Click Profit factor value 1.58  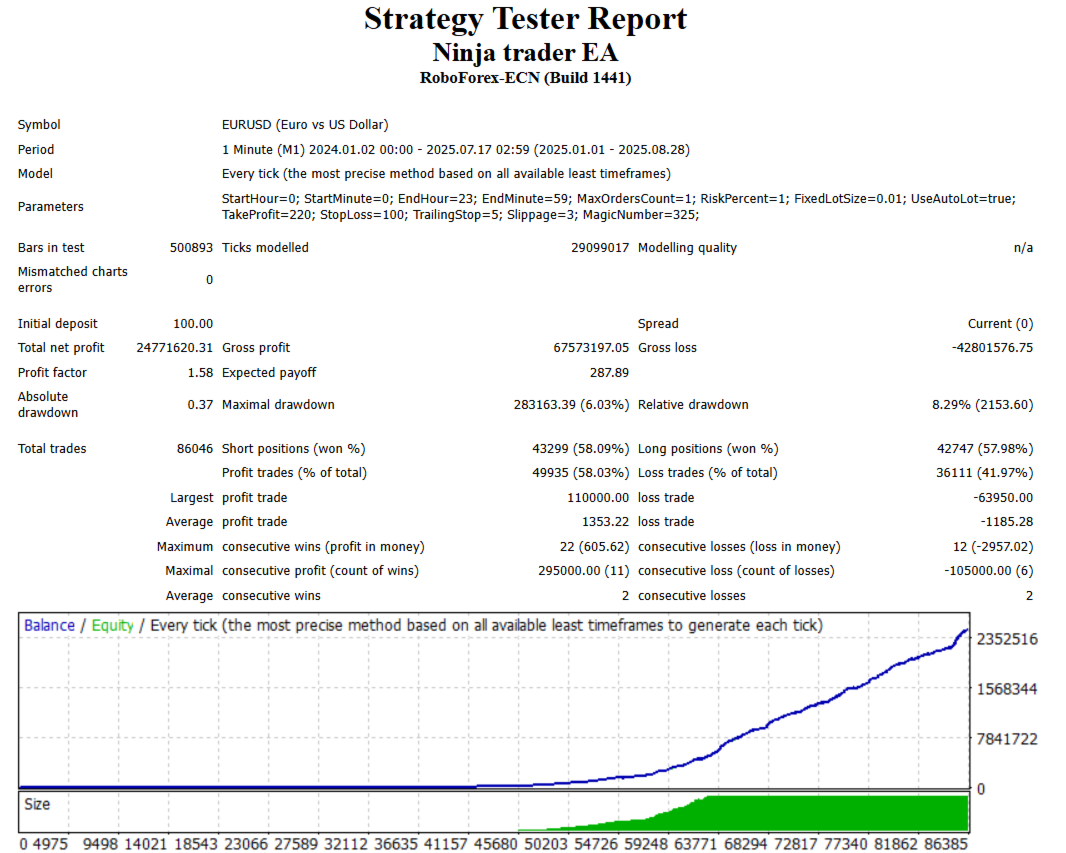tap(200, 373)
